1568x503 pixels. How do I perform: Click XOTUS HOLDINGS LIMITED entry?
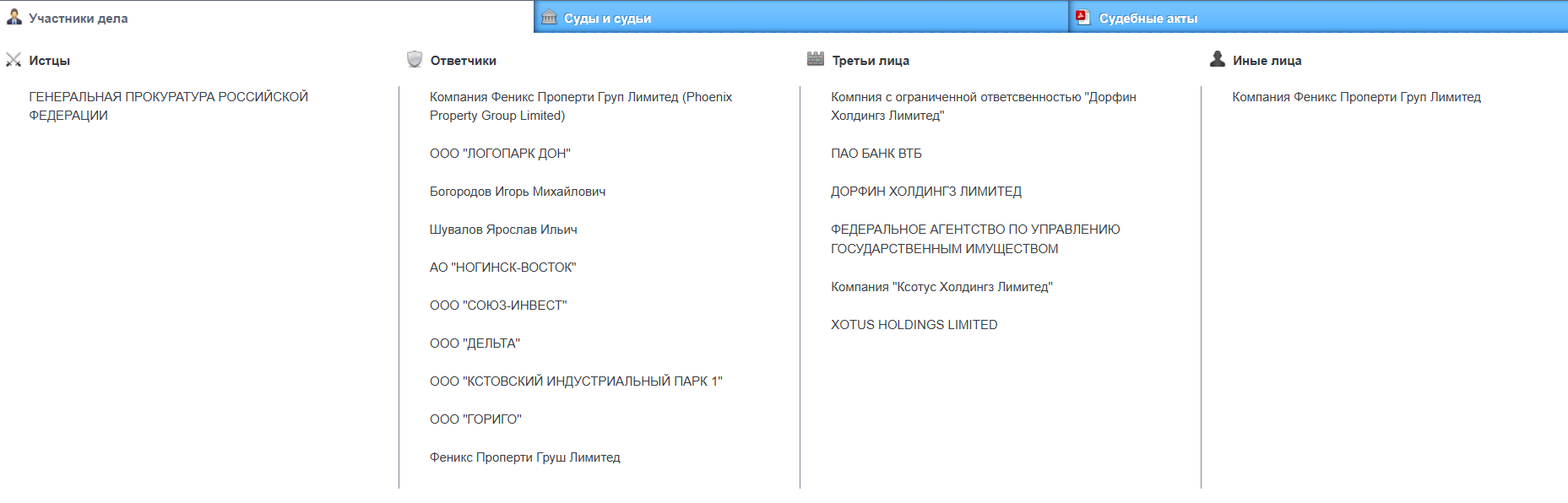[x=914, y=325]
